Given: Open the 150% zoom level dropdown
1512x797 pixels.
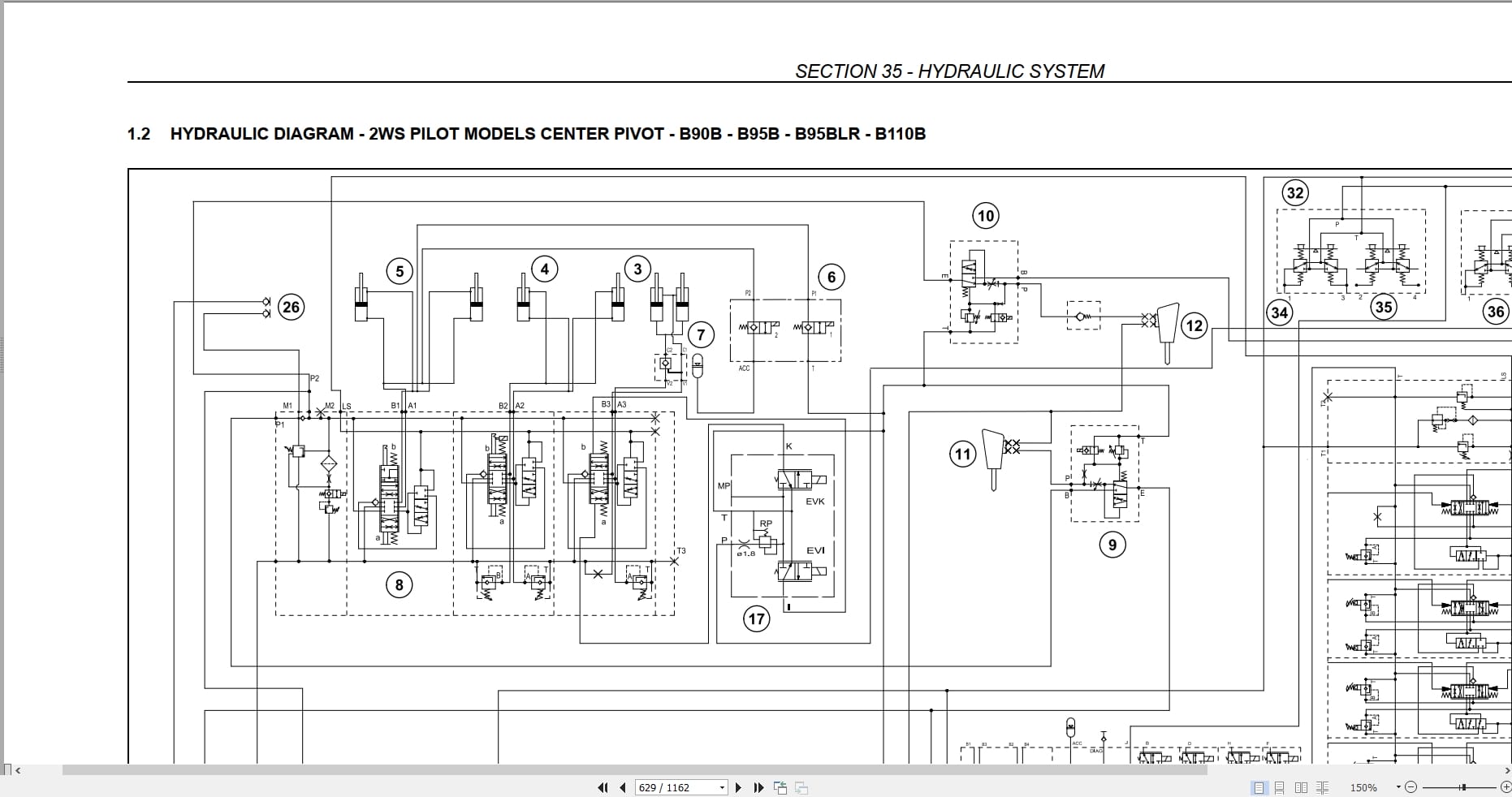Looking at the screenshot, I should [x=1399, y=787].
